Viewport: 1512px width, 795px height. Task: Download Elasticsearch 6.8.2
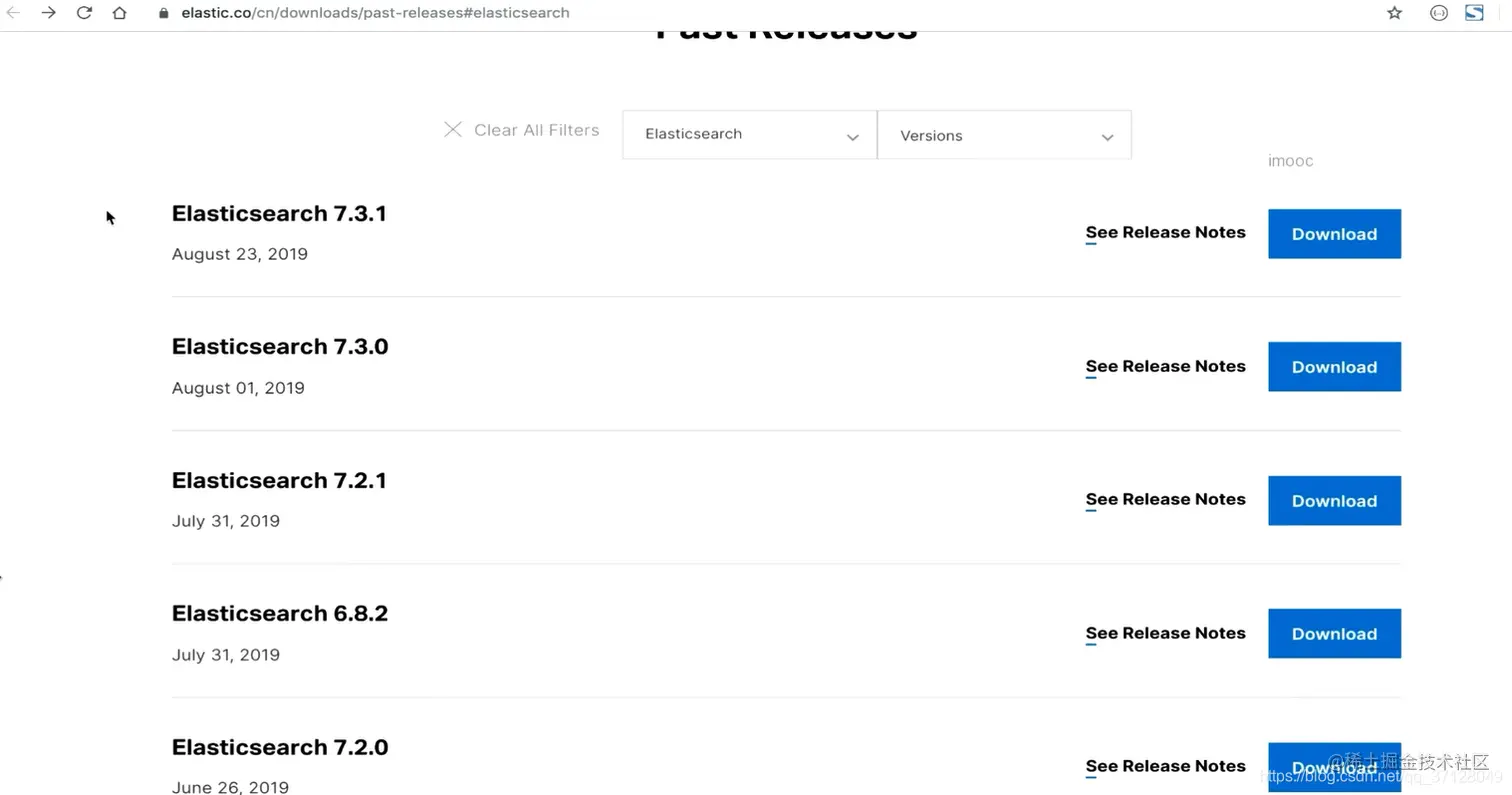[1334, 634]
